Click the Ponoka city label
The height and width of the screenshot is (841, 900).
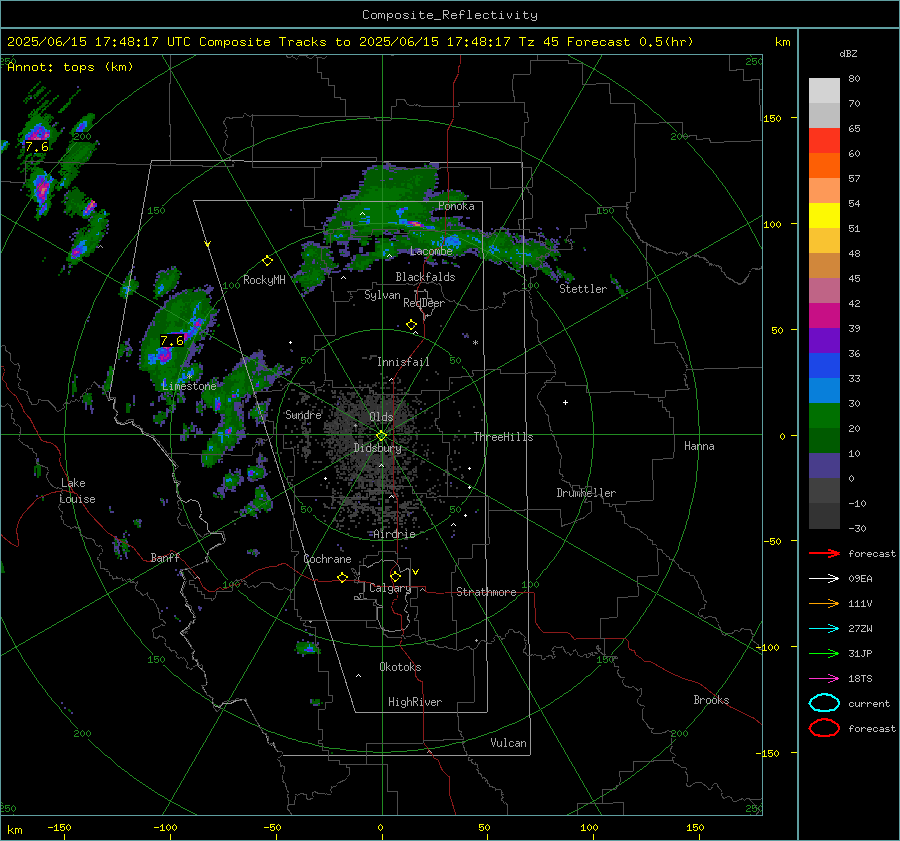(x=456, y=206)
